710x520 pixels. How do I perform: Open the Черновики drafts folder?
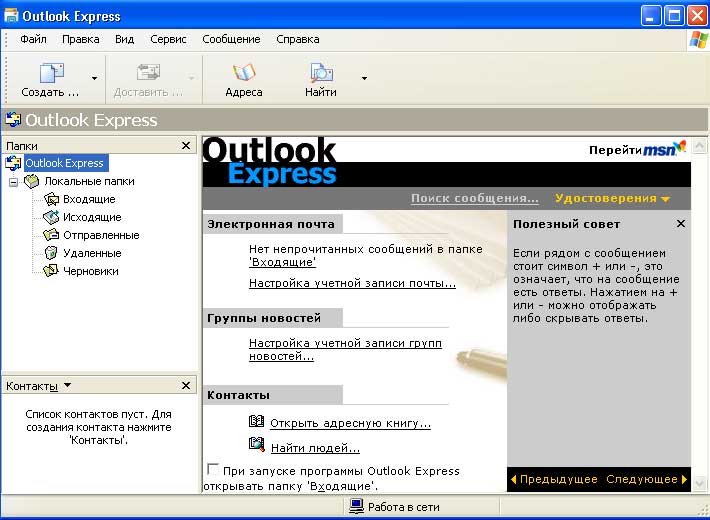[90, 271]
